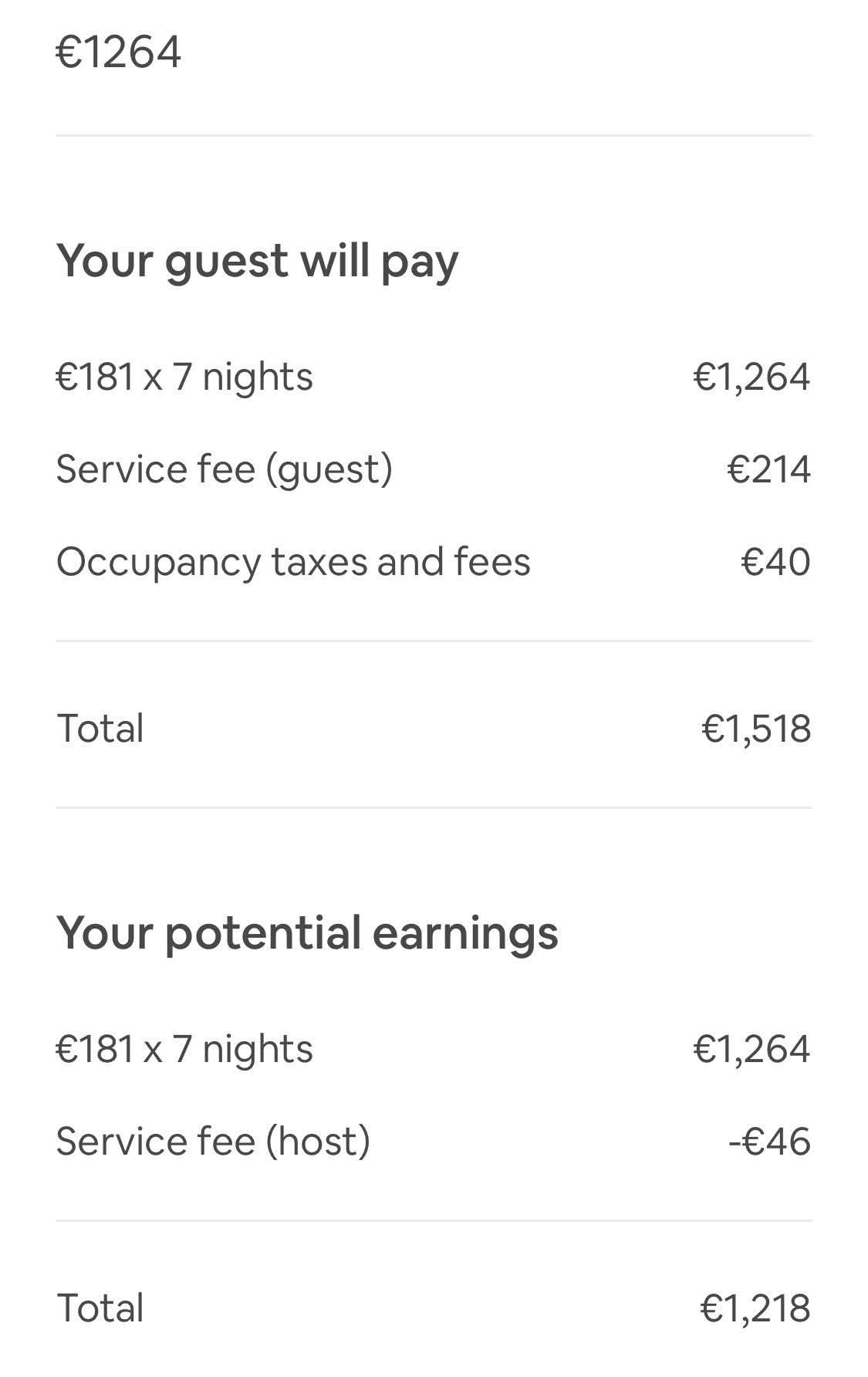
Task: Click the €1,218 earnings total amount
Action: pos(755,1308)
